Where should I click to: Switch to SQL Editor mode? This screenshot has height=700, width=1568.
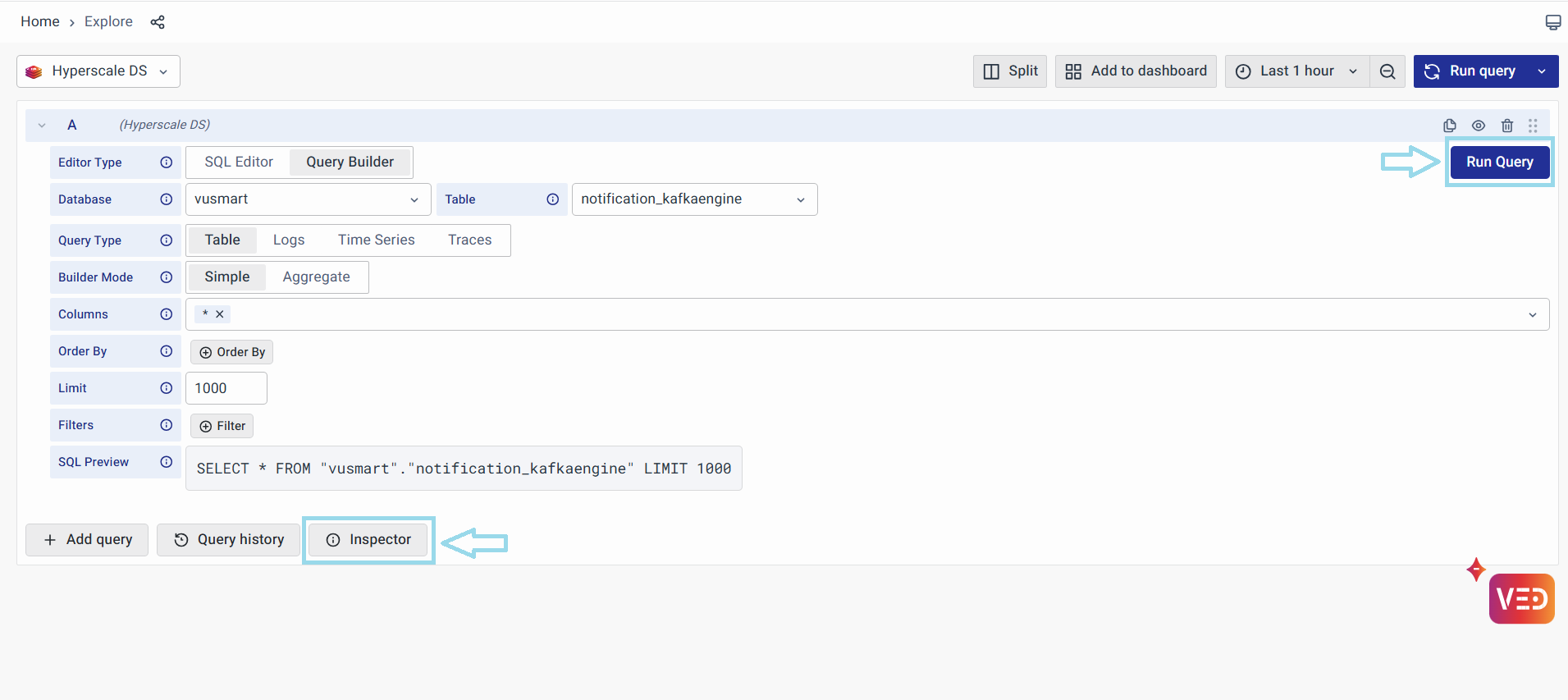(x=239, y=162)
